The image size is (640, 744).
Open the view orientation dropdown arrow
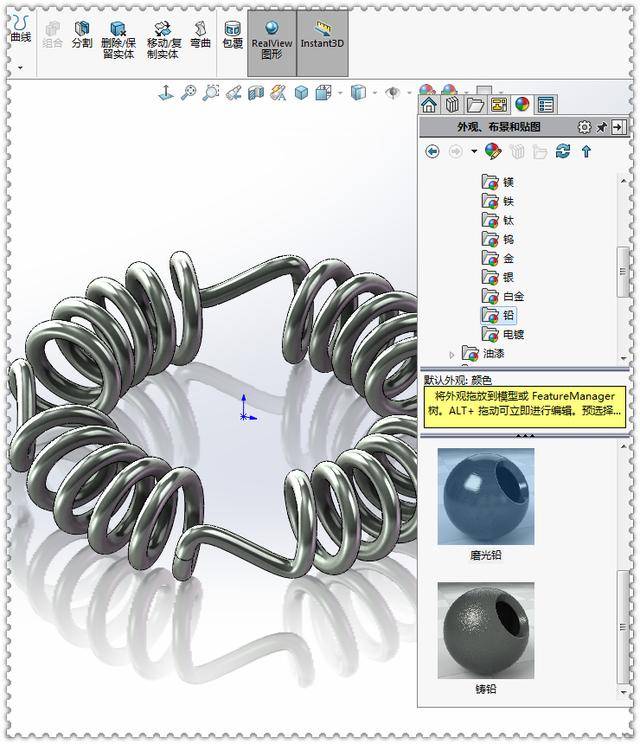pyautogui.click(x=340, y=93)
